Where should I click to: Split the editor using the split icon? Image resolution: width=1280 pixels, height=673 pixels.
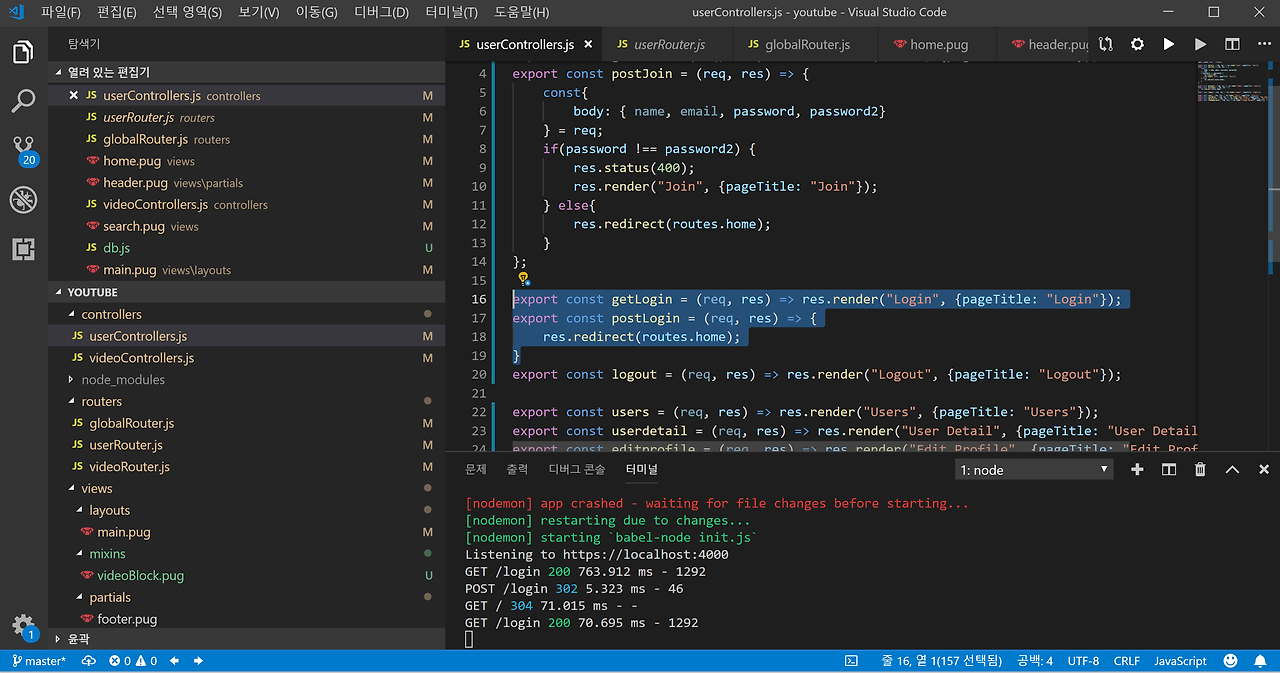click(1232, 44)
